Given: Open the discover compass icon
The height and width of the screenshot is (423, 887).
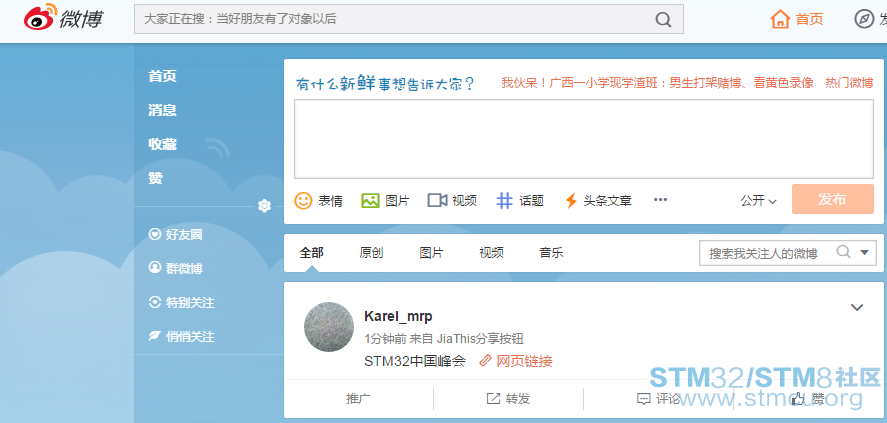Looking at the screenshot, I should click(x=864, y=19).
